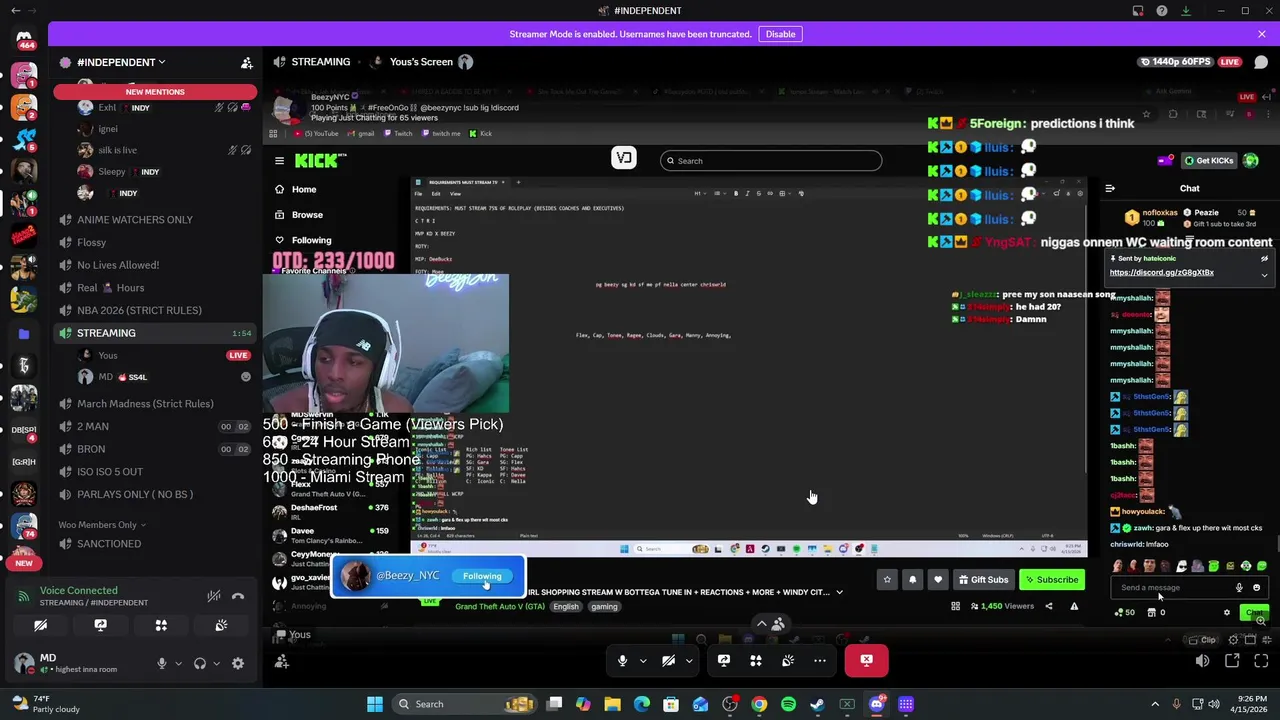Launch activities from bottom call controls
This screenshot has height=720, width=1280.
coord(756,660)
